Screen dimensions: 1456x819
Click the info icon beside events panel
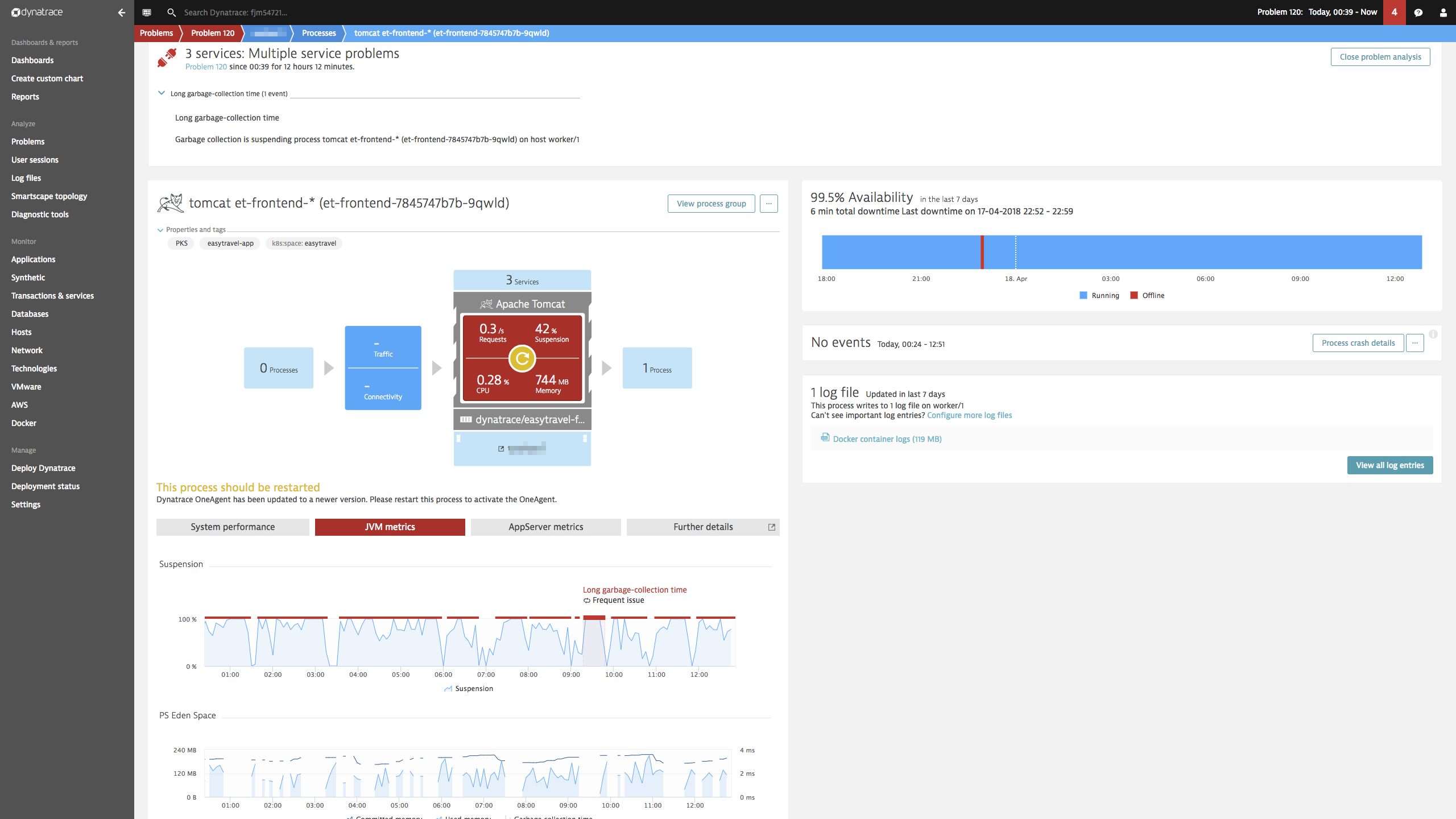click(x=1433, y=334)
